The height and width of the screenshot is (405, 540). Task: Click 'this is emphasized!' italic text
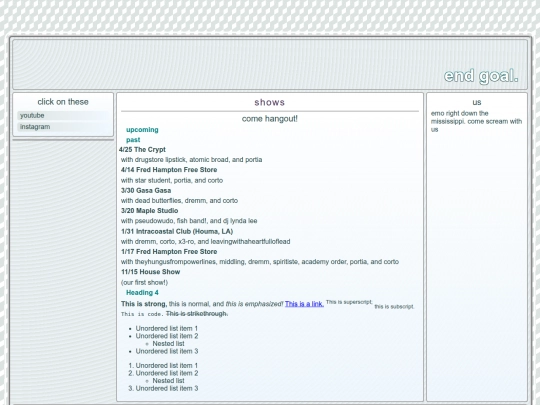point(254,304)
